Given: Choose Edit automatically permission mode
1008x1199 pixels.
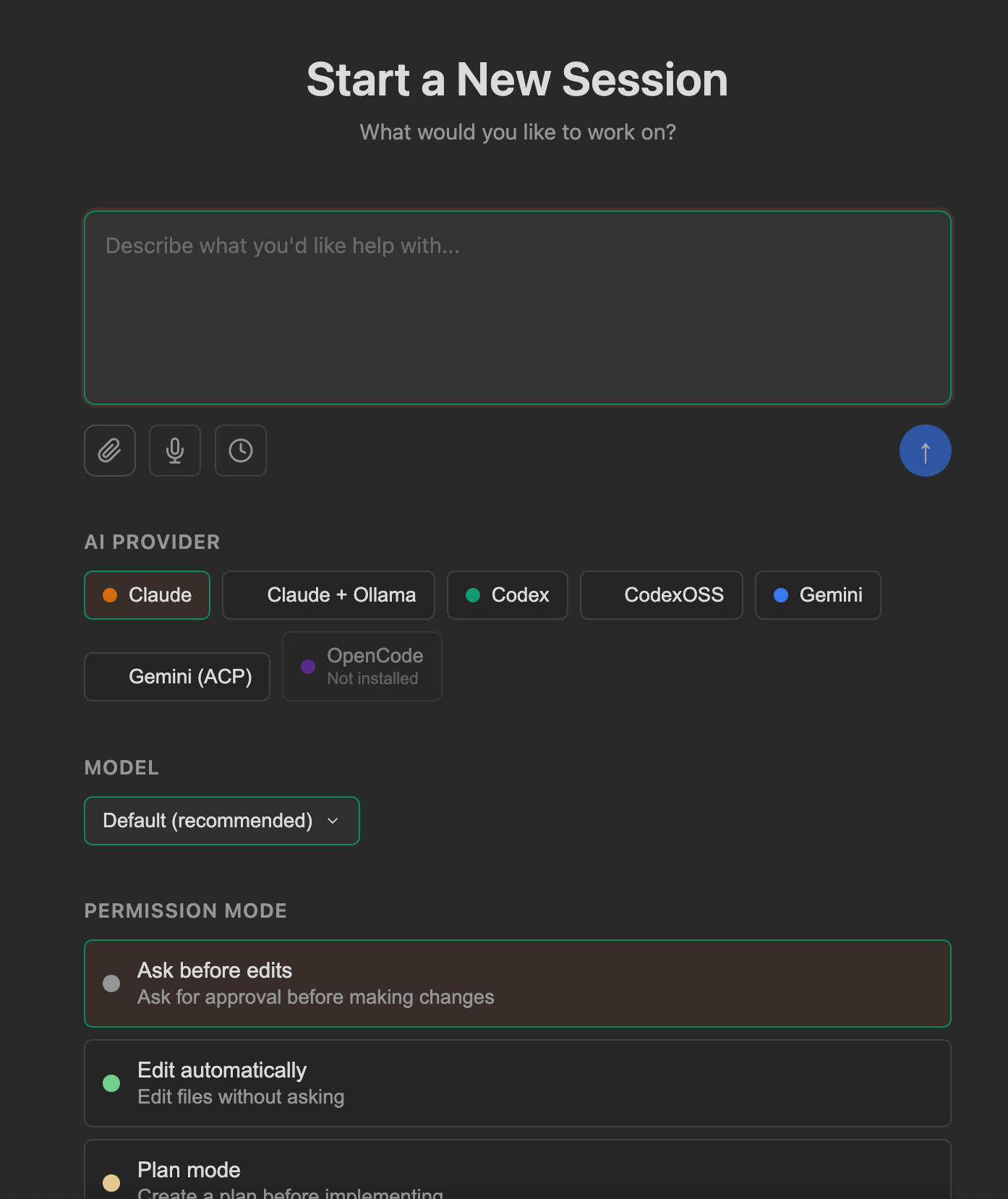Looking at the screenshot, I should (x=518, y=1083).
